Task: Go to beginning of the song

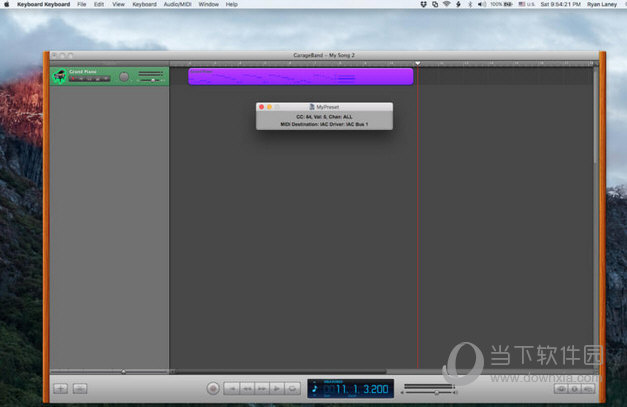Action: pos(232,389)
